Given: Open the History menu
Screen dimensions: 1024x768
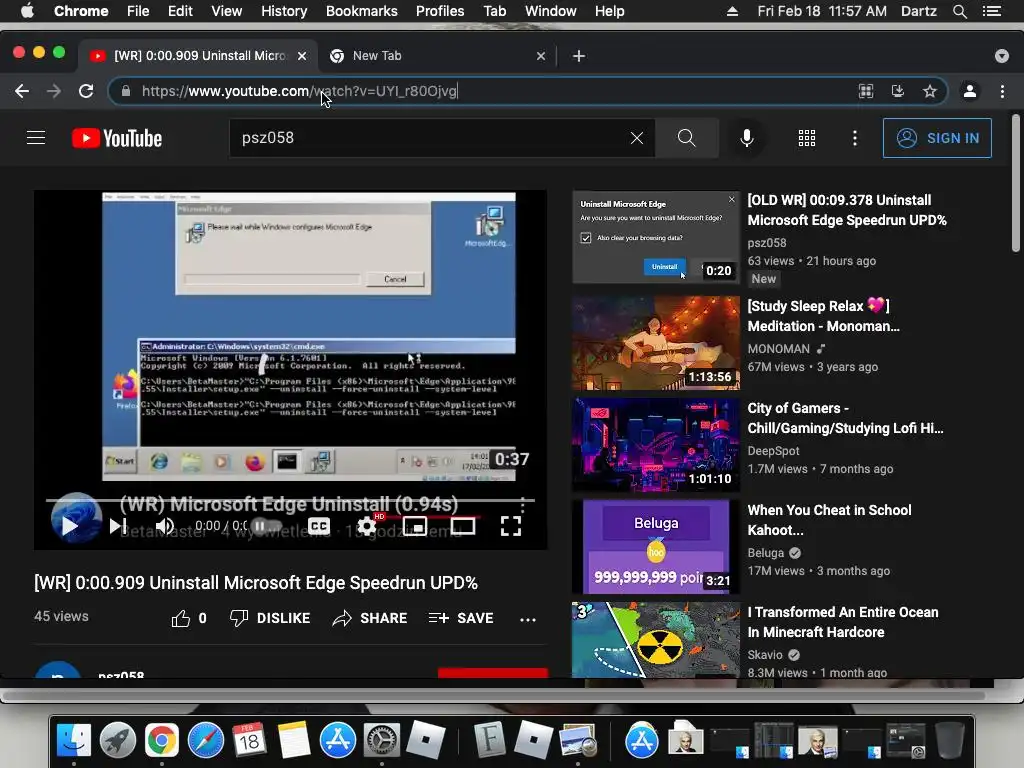Looking at the screenshot, I should pyautogui.click(x=284, y=11).
